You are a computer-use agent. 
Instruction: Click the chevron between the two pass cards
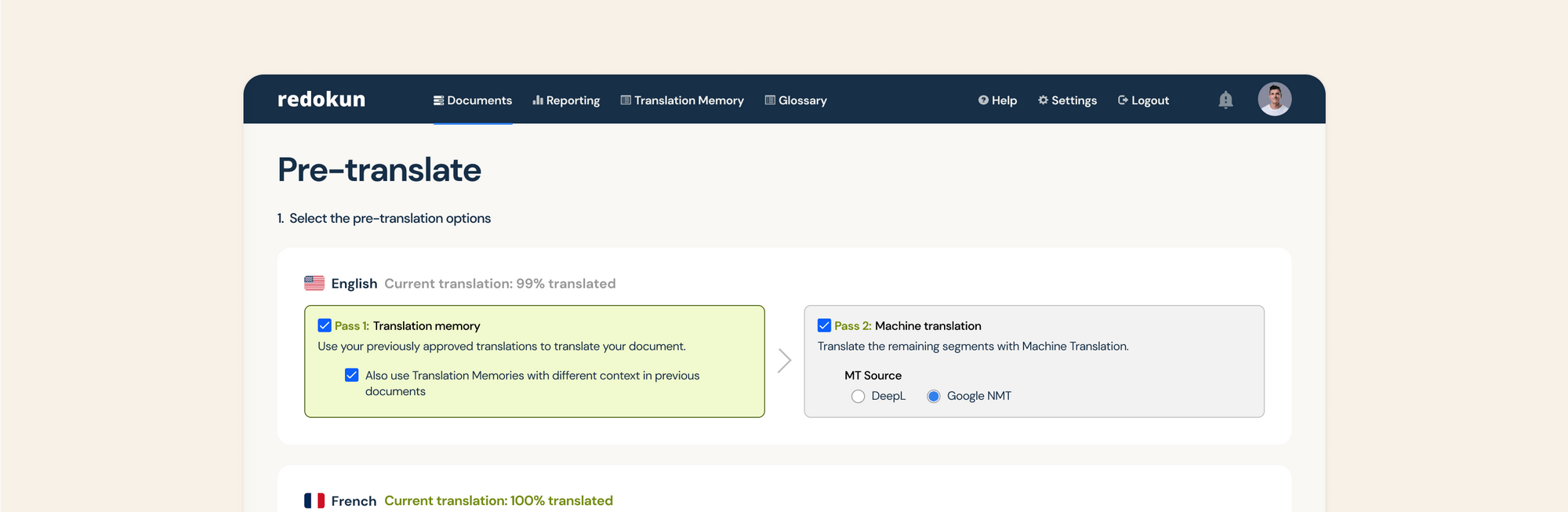click(785, 361)
